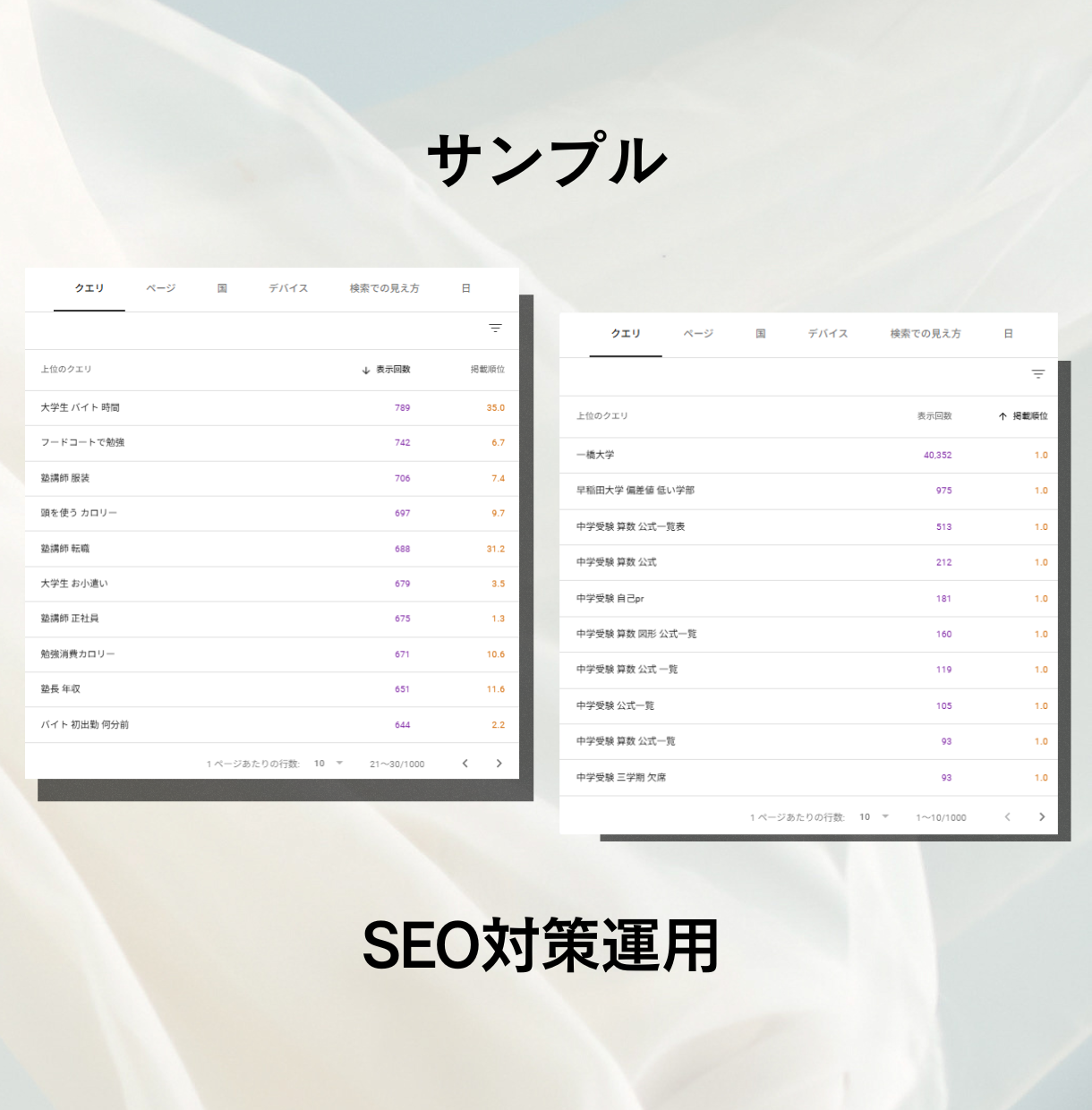
Task: Click 掲載順位 column header in left table
Action: click(488, 370)
